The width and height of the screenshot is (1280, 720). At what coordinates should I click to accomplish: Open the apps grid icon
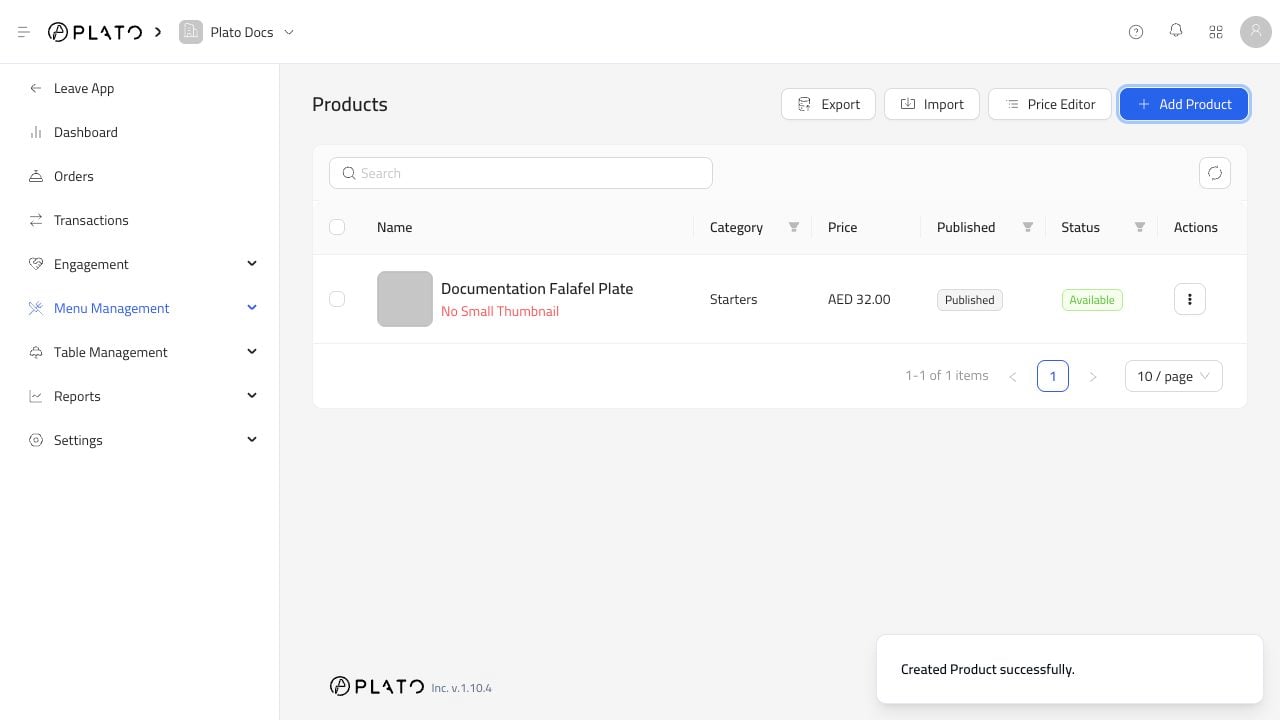1216,32
